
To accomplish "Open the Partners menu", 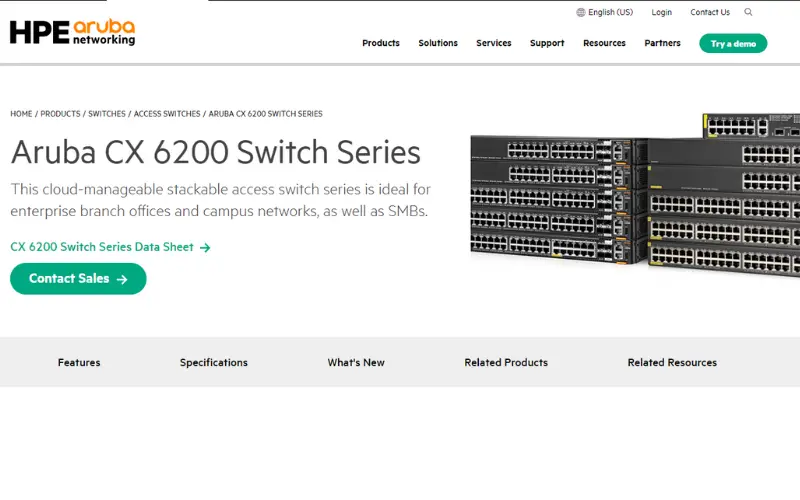I will pyautogui.click(x=662, y=43).
